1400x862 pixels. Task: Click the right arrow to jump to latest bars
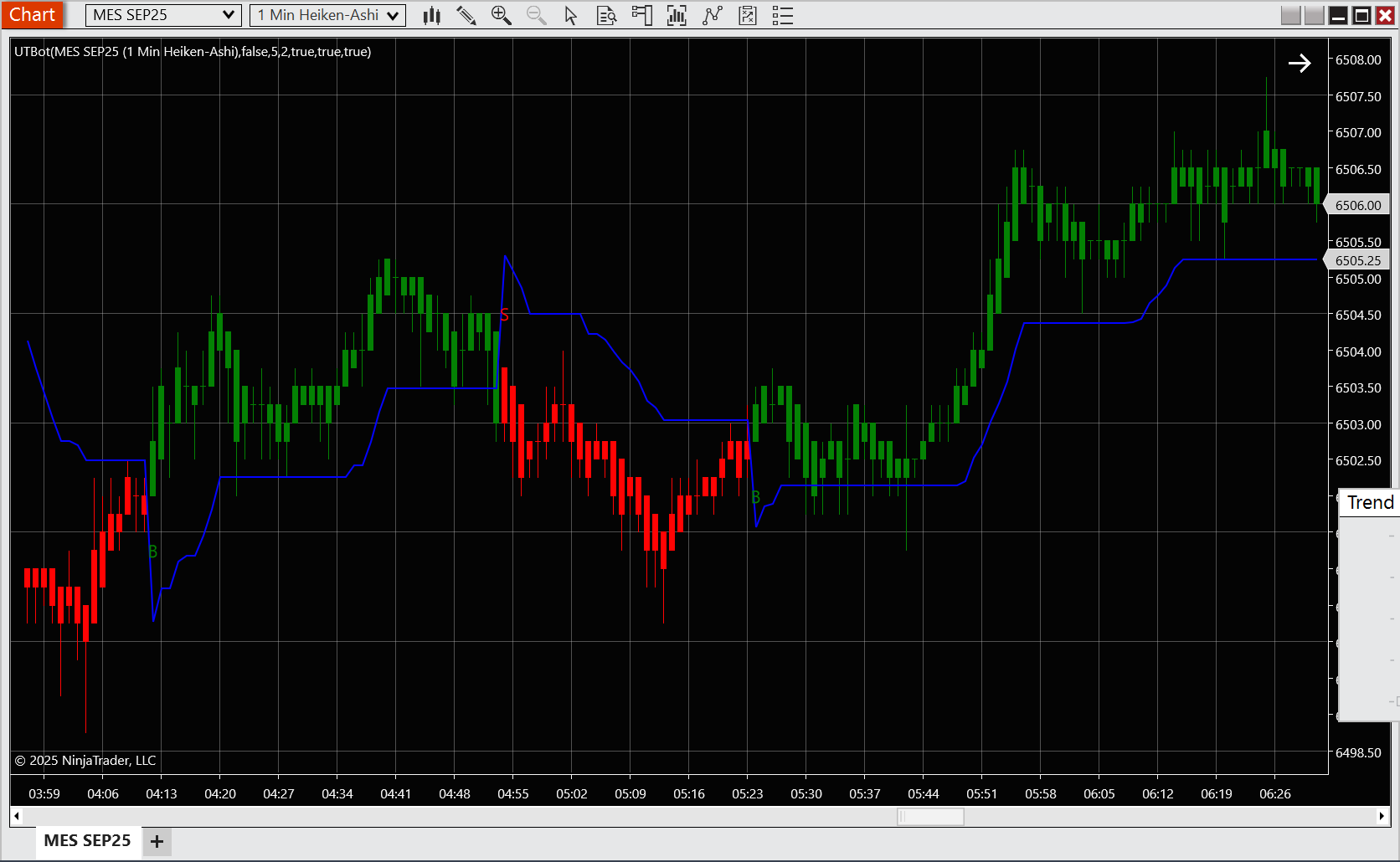[1300, 62]
